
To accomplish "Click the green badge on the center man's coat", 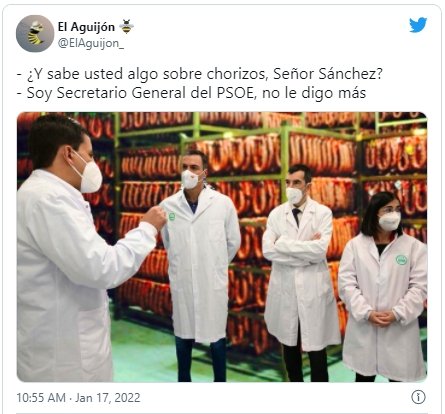I will 172,217.
